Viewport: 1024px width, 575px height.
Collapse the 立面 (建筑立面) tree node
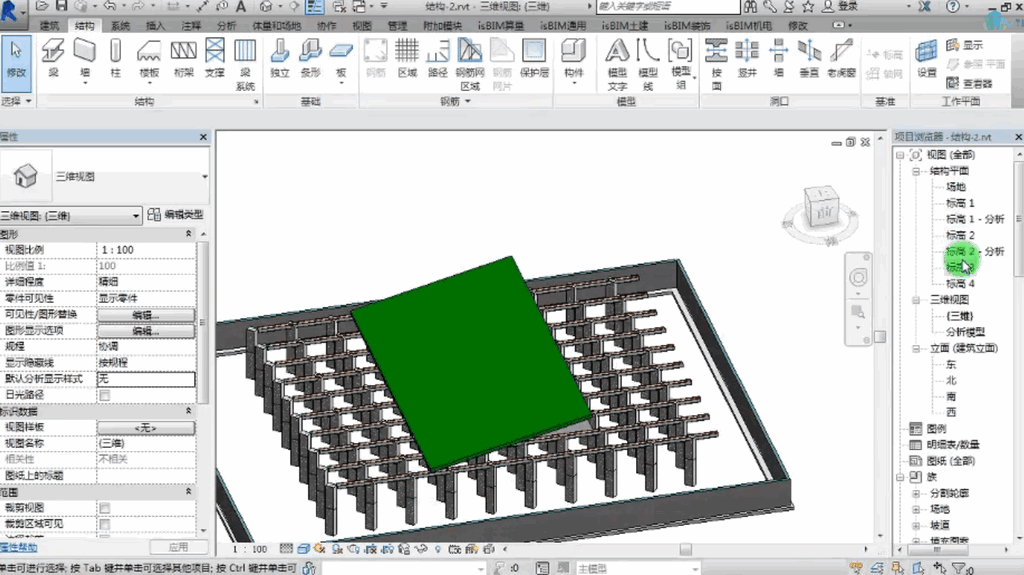click(x=916, y=348)
